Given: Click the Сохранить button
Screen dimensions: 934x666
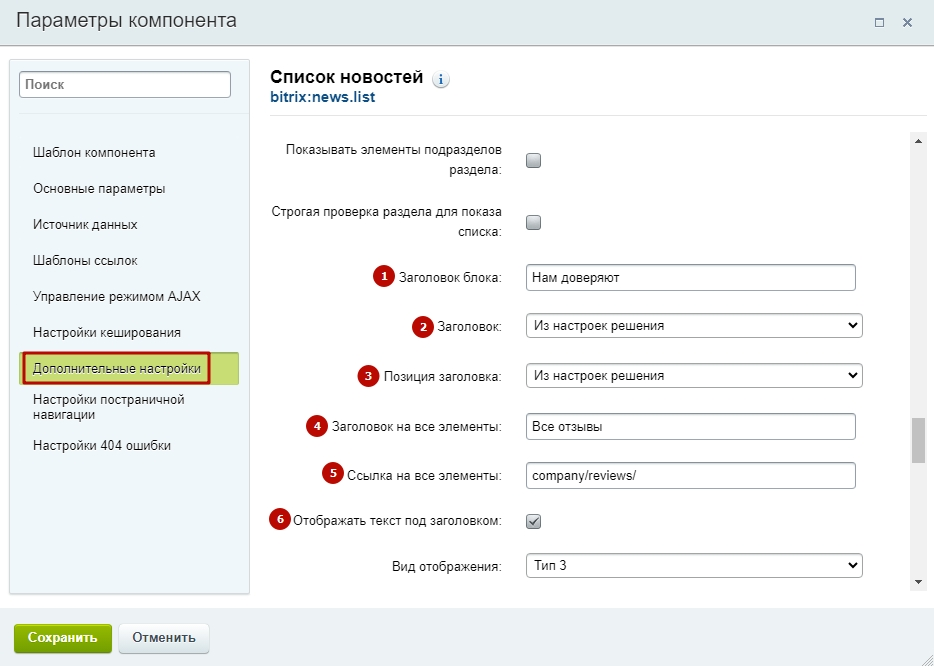Looking at the screenshot, I should coord(63,638).
